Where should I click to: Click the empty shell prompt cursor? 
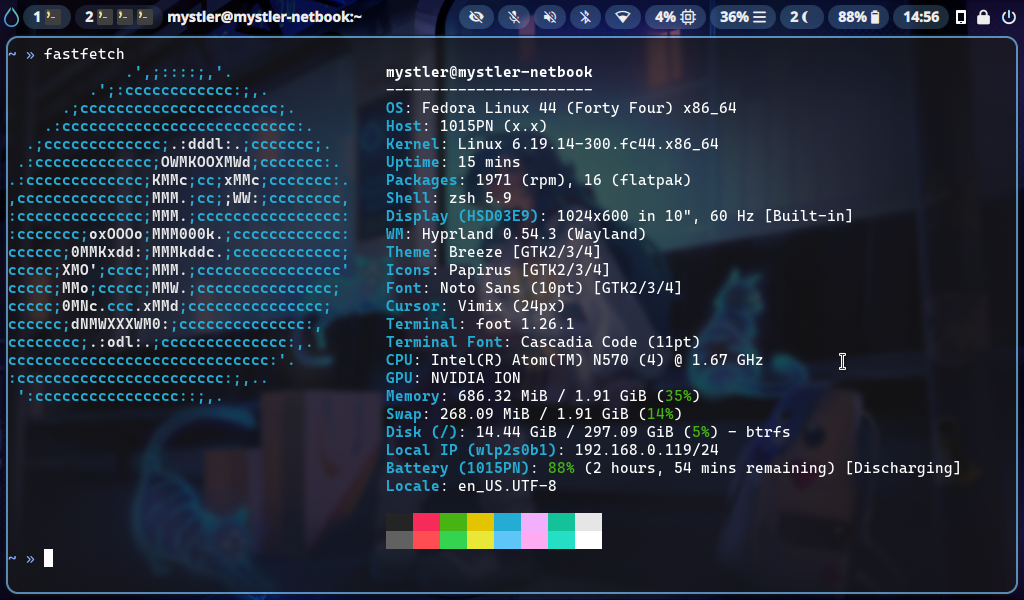pos(48,558)
